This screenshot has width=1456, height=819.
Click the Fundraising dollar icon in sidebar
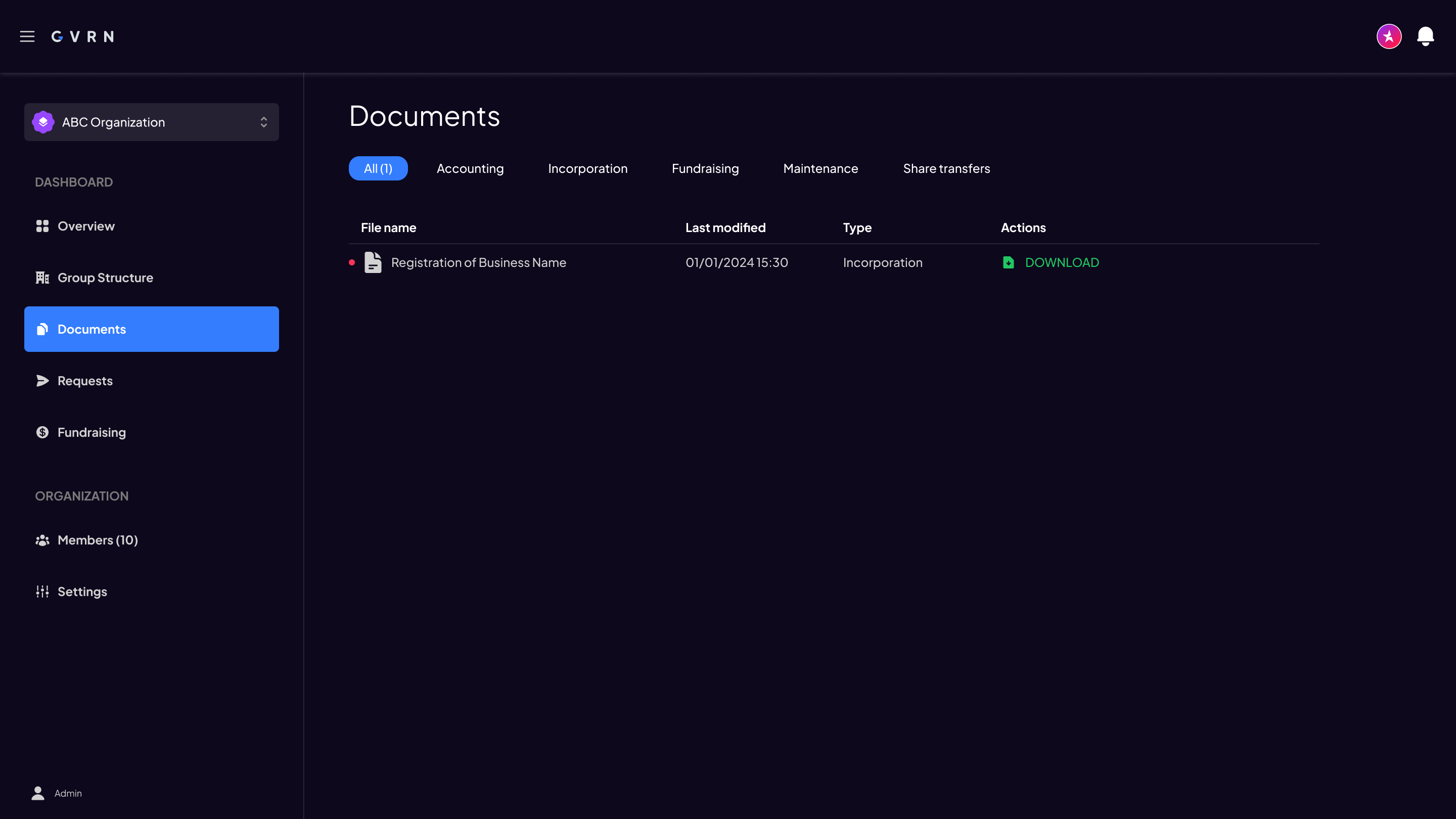tap(42, 432)
